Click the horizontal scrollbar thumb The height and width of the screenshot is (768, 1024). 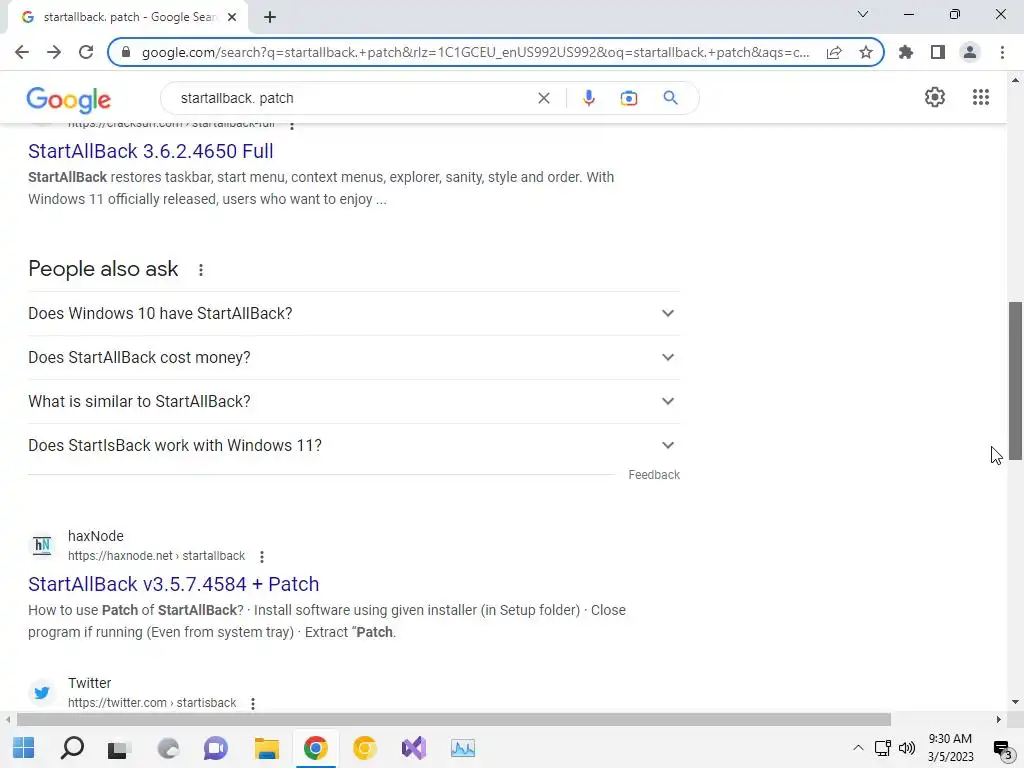453,719
